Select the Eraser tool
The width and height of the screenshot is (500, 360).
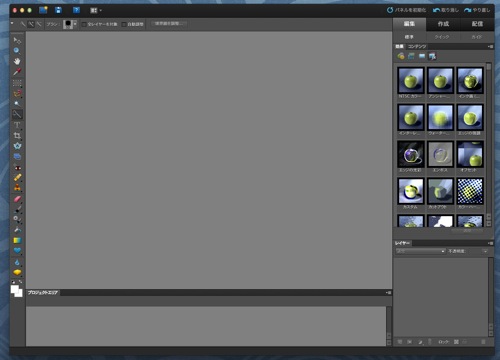[x=17, y=199]
